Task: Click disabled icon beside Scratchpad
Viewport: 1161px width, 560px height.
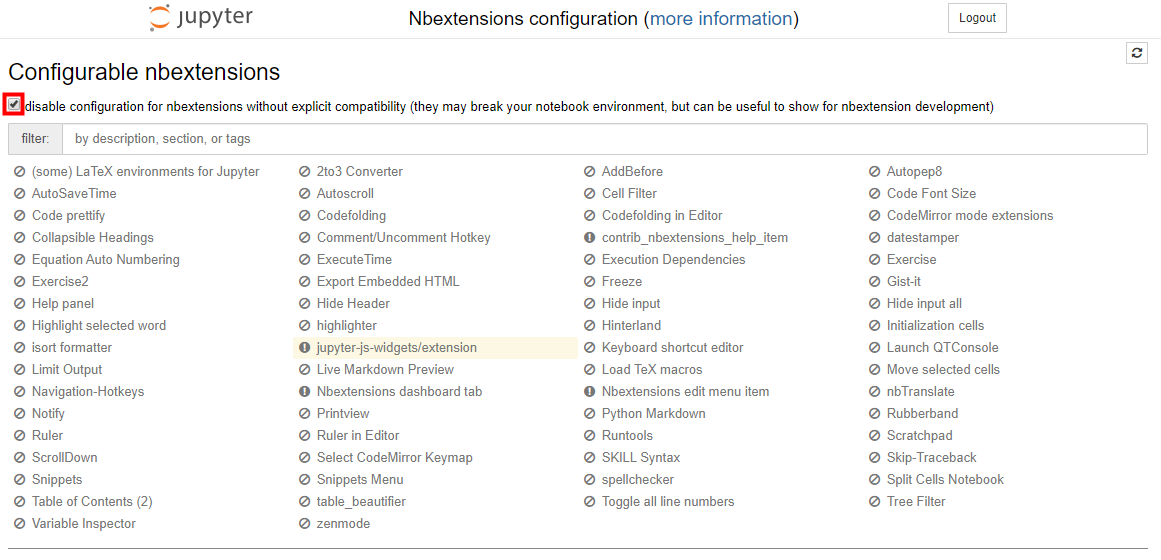Action: coord(874,436)
